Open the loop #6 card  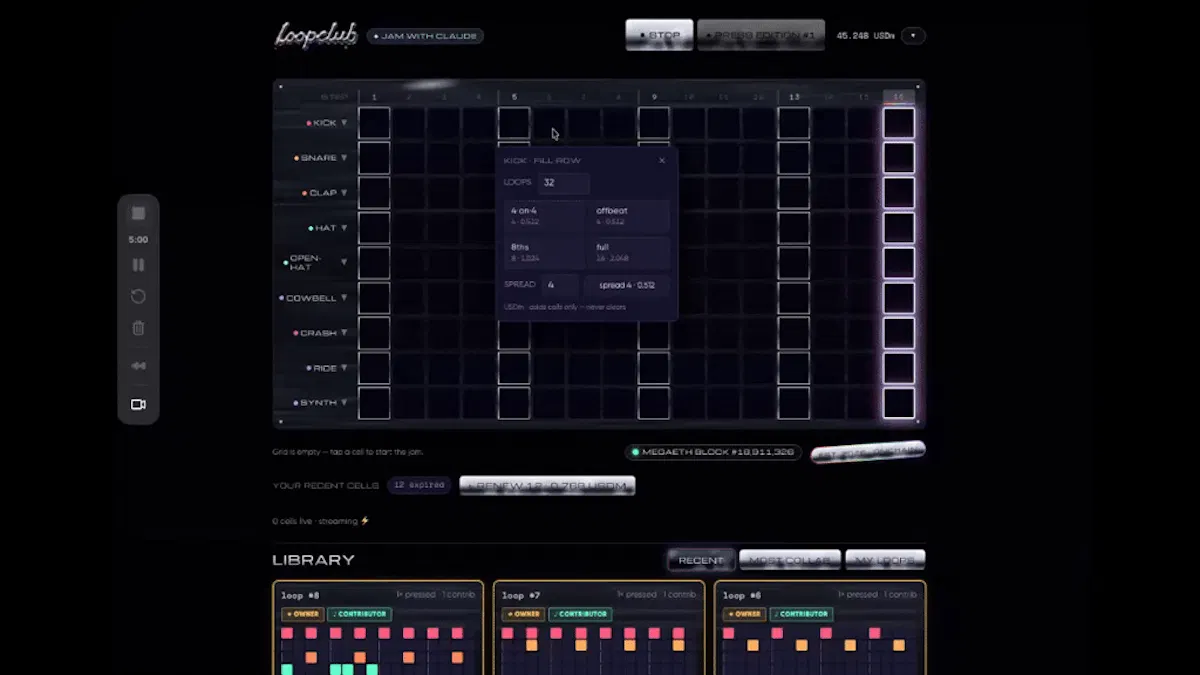[x=820, y=628]
